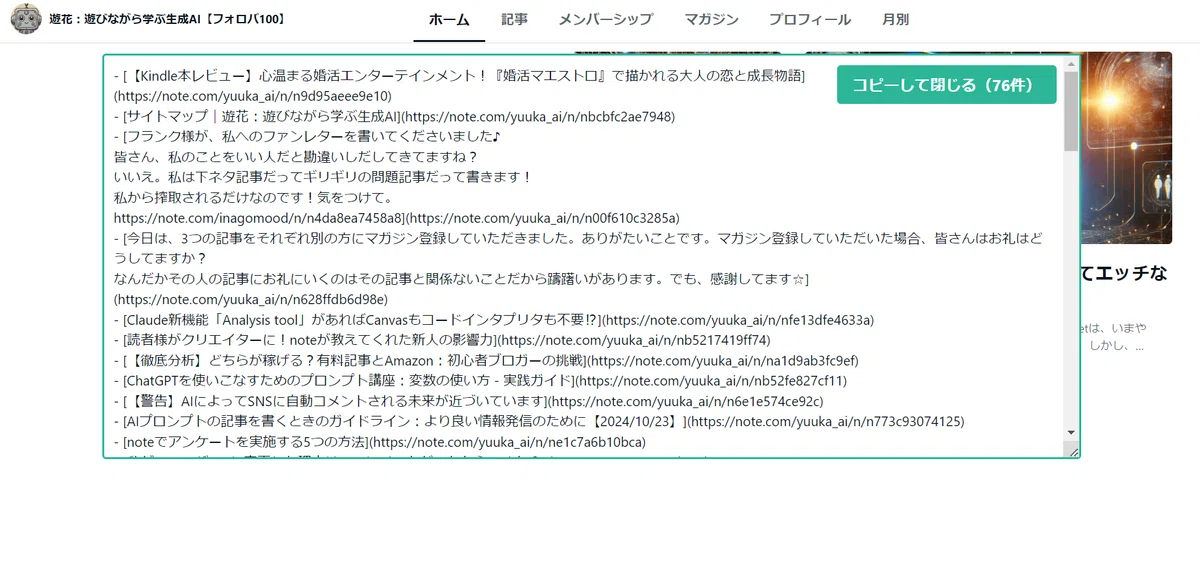Click the 【徹底分析】どちらが稼げる line

pos(486,360)
